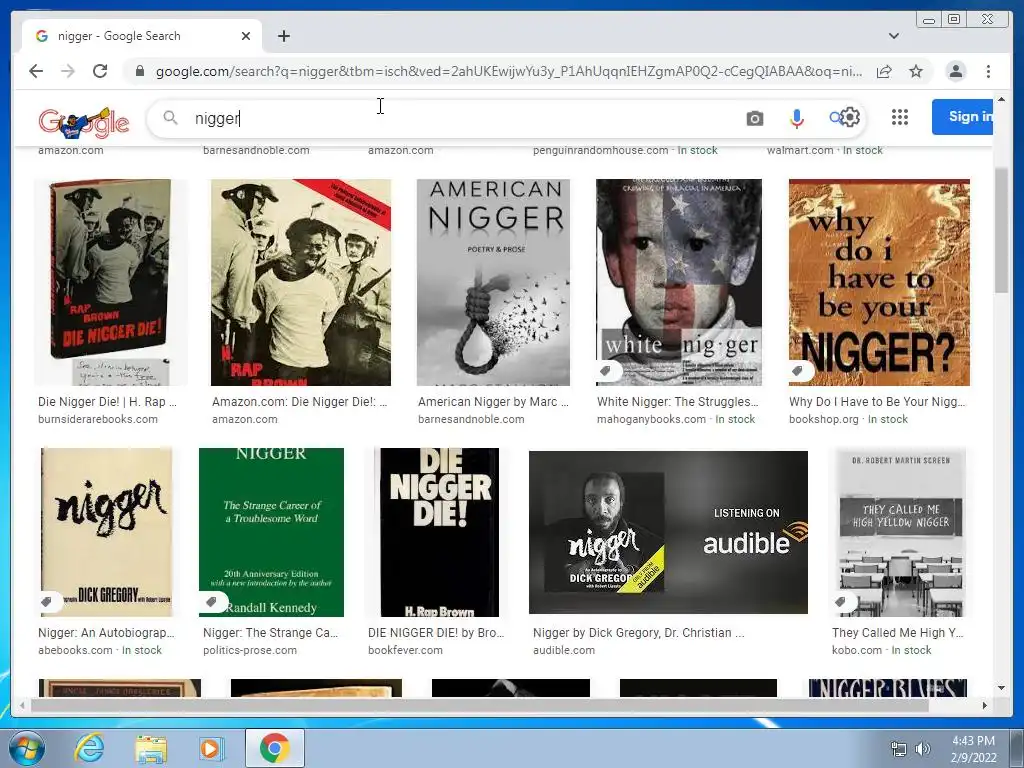Open the flag-face cover thumbnail from mahoganybooks.com
The width and height of the screenshot is (1024, 768).
pyautogui.click(x=679, y=282)
